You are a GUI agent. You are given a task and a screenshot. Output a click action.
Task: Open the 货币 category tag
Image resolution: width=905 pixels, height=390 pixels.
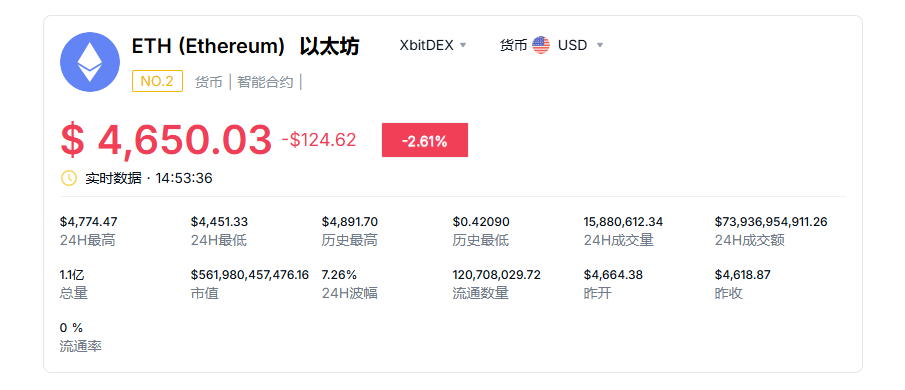coord(208,82)
